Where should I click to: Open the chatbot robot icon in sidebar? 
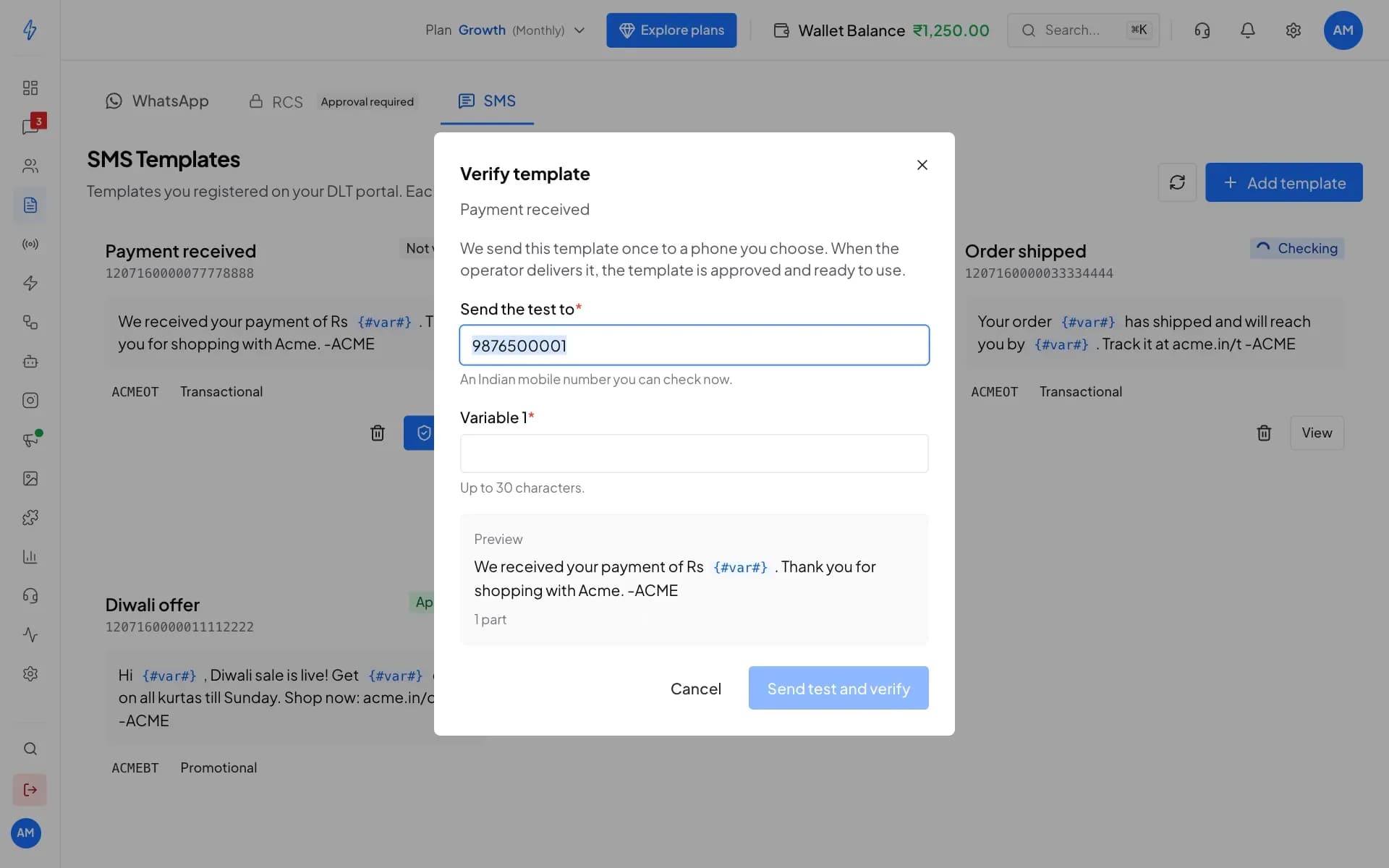pyautogui.click(x=30, y=361)
